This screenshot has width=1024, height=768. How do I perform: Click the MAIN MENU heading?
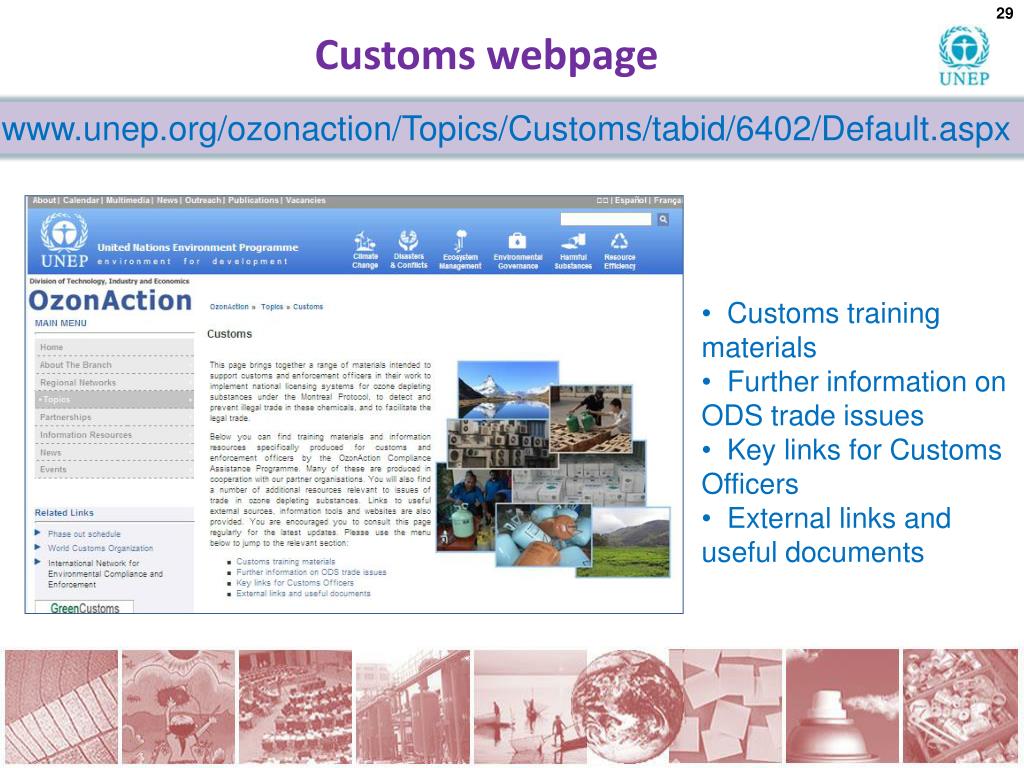(61, 323)
